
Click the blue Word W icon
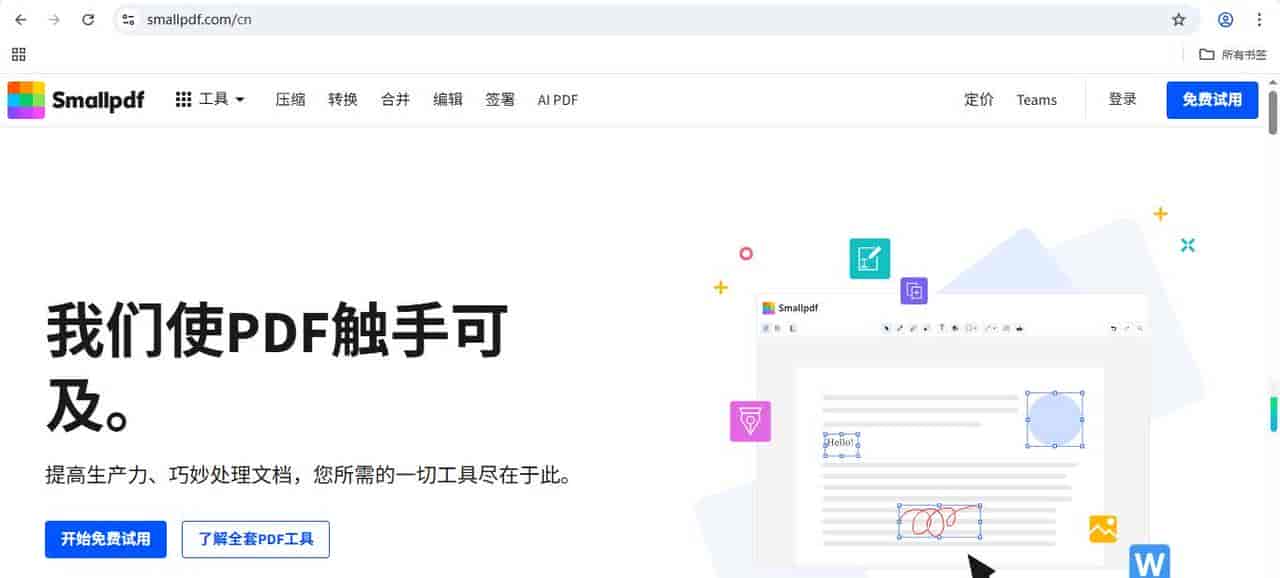click(x=1150, y=562)
